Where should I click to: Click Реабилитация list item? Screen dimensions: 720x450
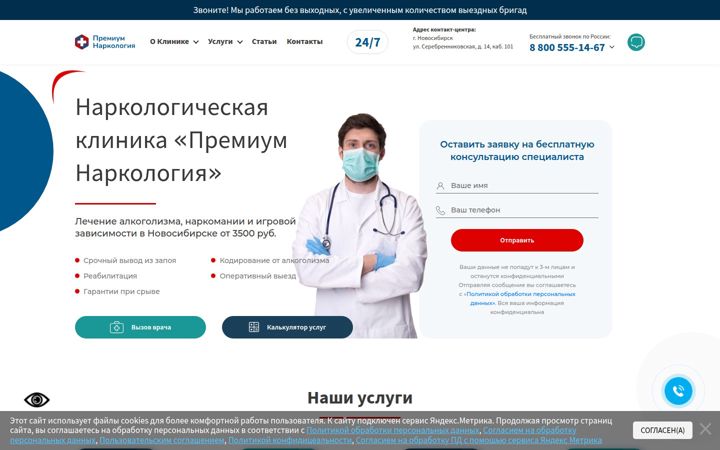pos(110,276)
